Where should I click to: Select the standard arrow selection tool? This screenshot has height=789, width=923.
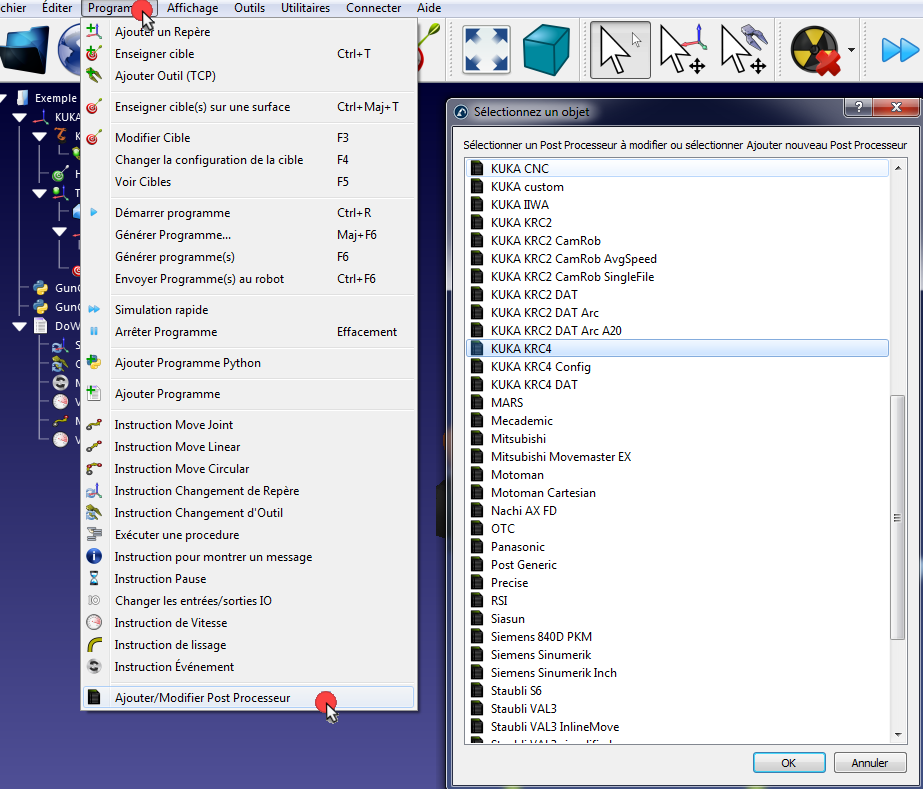620,50
